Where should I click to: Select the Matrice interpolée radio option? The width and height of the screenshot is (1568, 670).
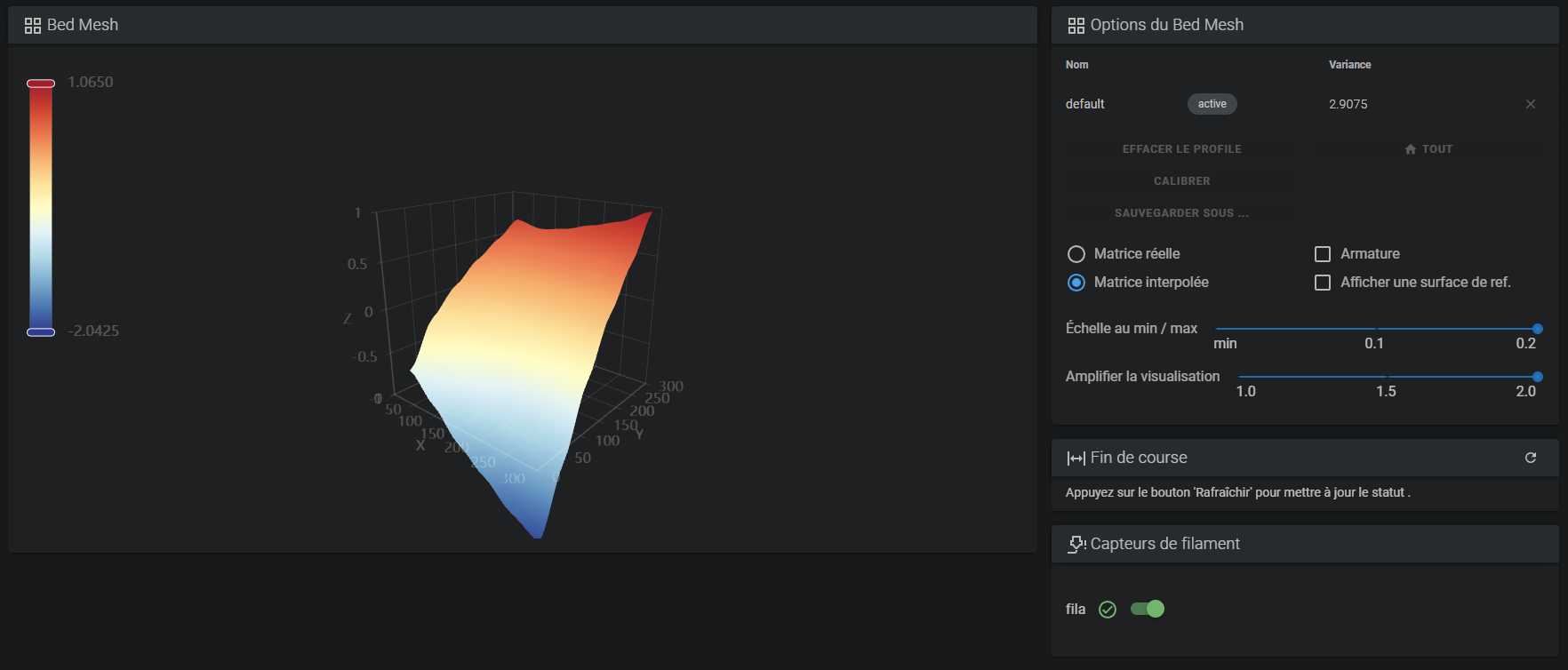pyautogui.click(x=1076, y=283)
